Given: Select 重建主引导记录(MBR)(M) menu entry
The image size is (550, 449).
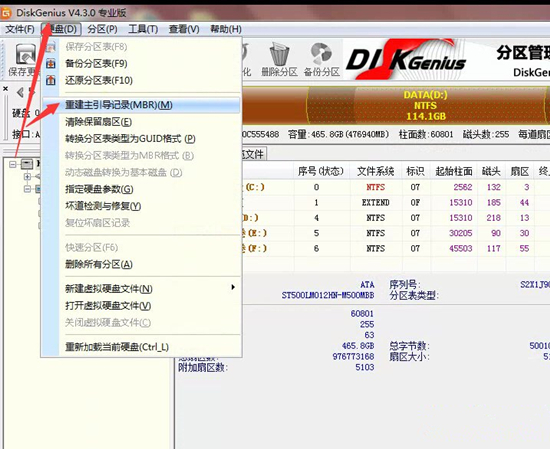Looking at the screenshot, I should pyautogui.click(x=141, y=105).
